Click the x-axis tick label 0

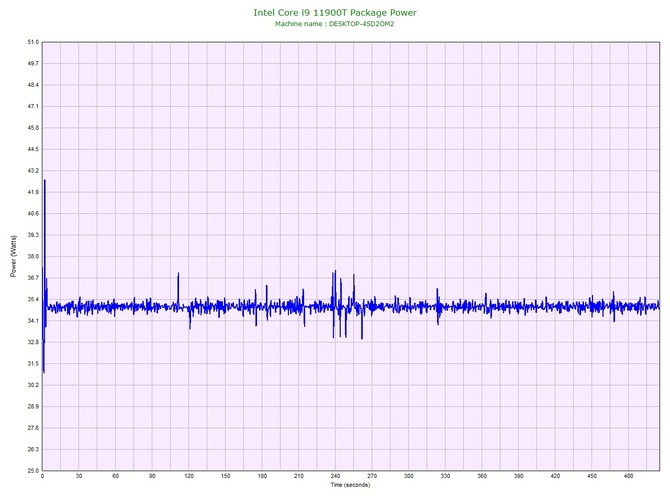pyautogui.click(x=42, y=476)
